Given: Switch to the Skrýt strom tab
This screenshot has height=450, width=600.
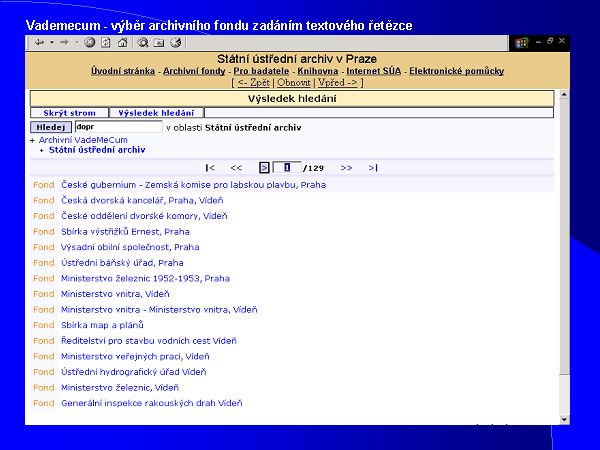Looking at the screenshot, I should (68, 114).
